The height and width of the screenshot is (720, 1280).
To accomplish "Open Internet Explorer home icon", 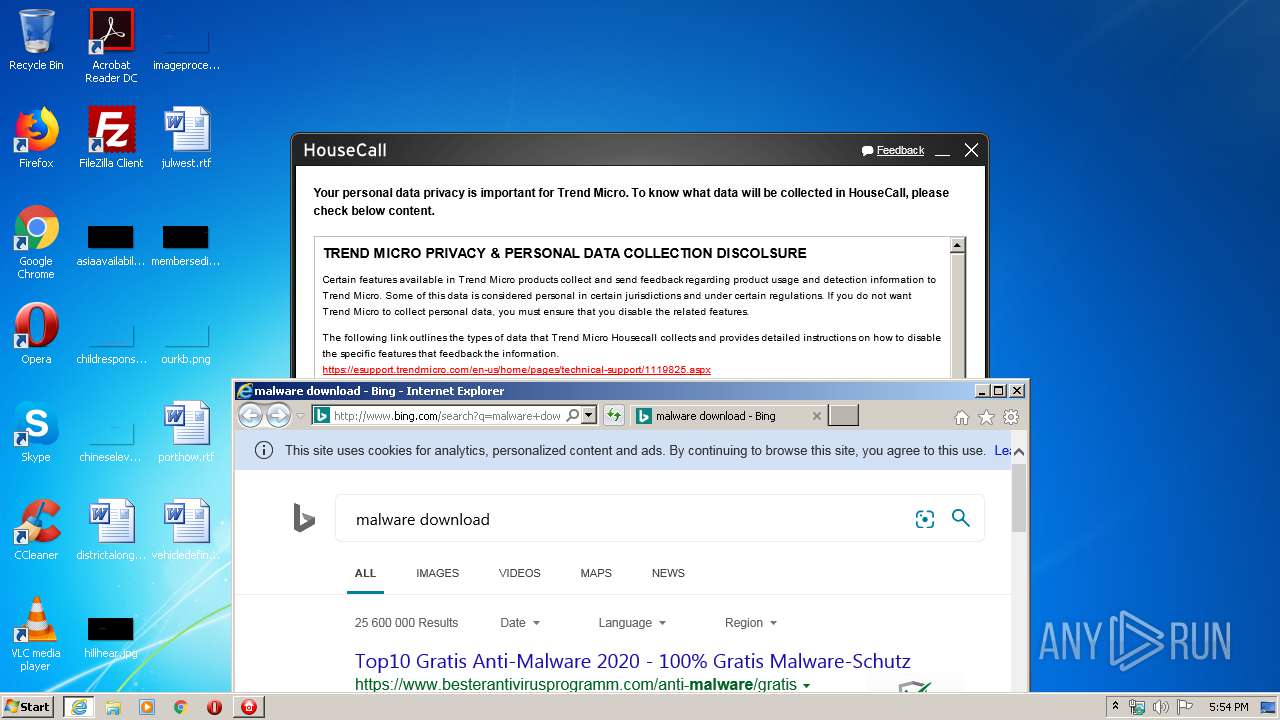I will (962, 417).
